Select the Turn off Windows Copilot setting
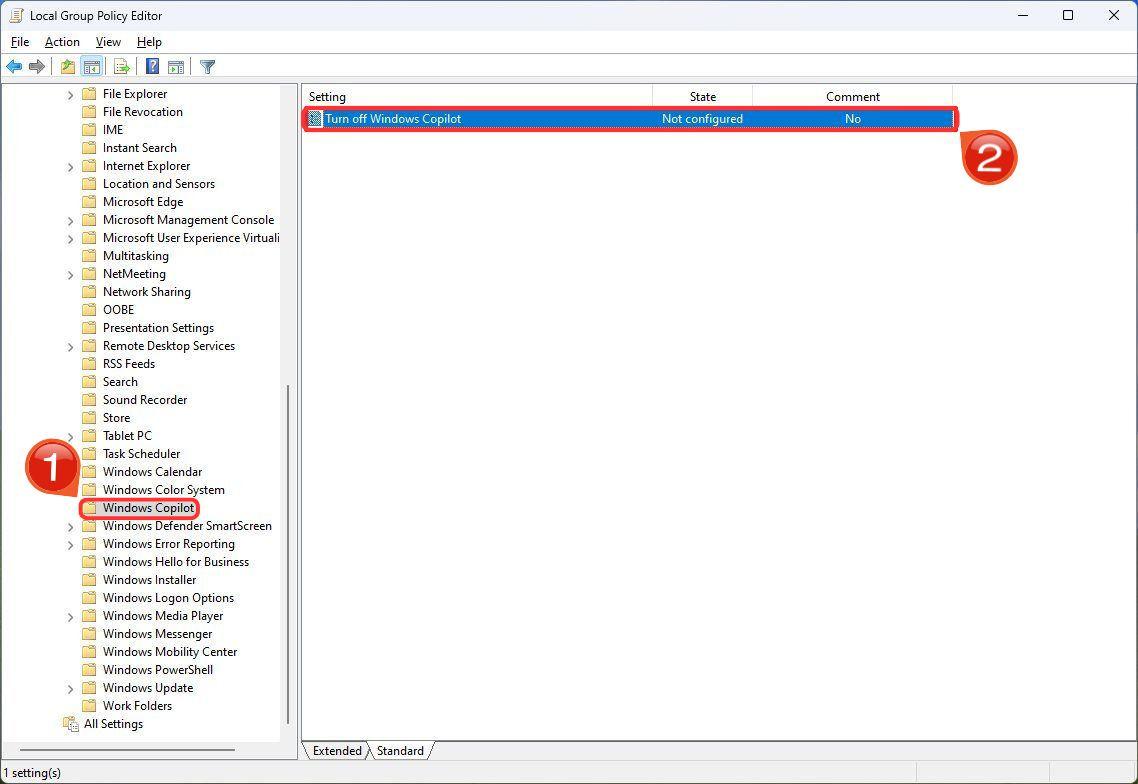The image size is (1138, 784). click(x=629, y=118)
